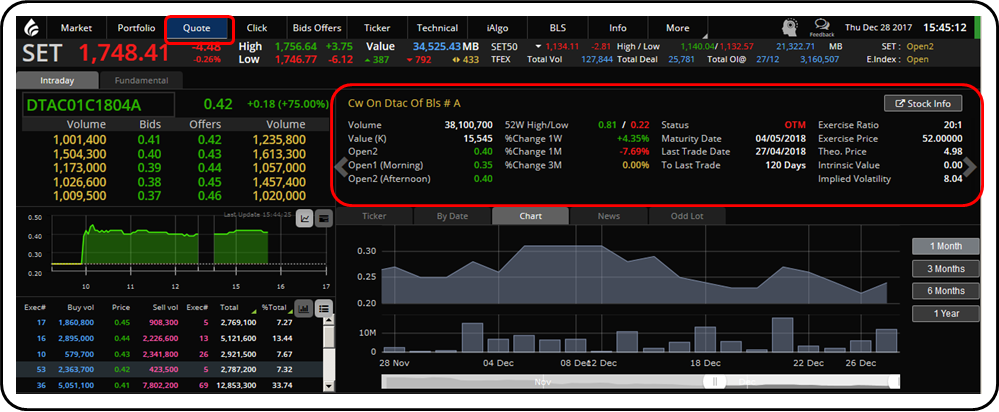Click the Cw On Dtac Of Bls # A title
The image size is (999, 412).
pyautogui.click(x=404, y=103)
